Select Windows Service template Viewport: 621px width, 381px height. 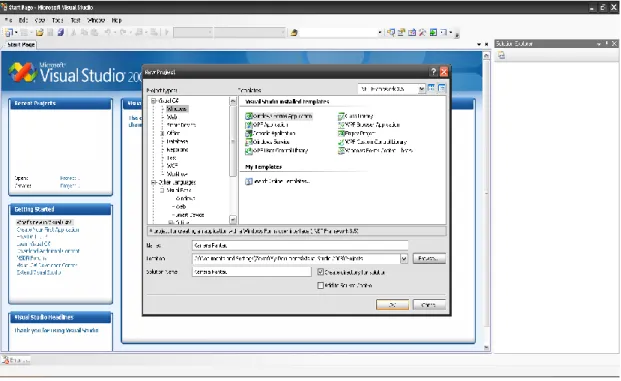[x=267, y=142]
